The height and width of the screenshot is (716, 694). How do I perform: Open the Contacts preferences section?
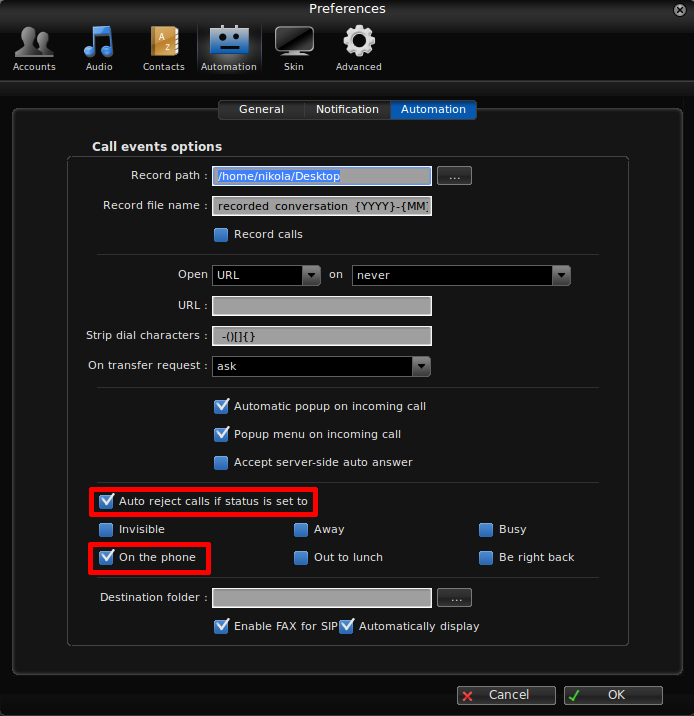[164, 48]
